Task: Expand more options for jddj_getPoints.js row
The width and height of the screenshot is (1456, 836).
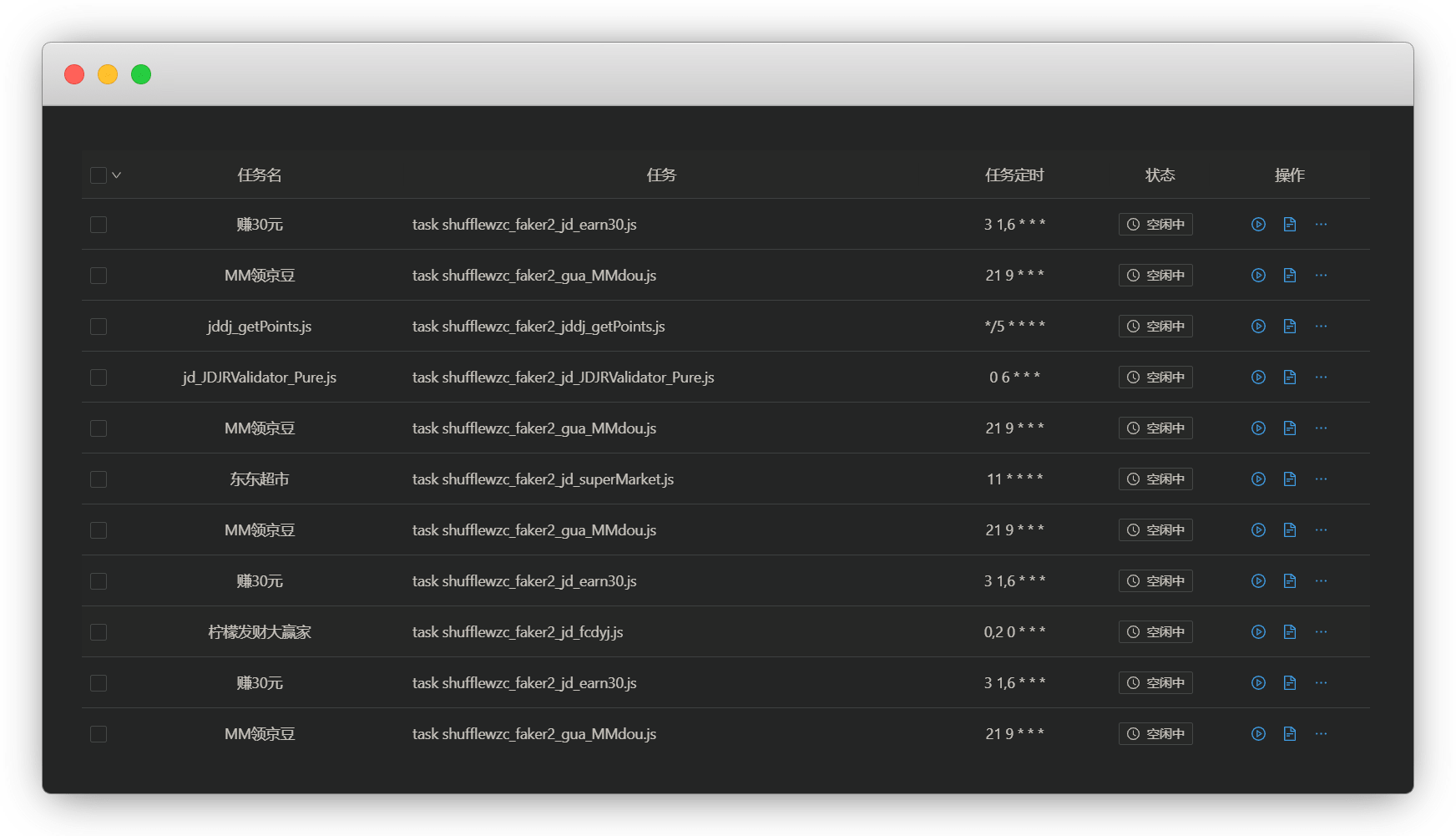Action: (1321, 327)
